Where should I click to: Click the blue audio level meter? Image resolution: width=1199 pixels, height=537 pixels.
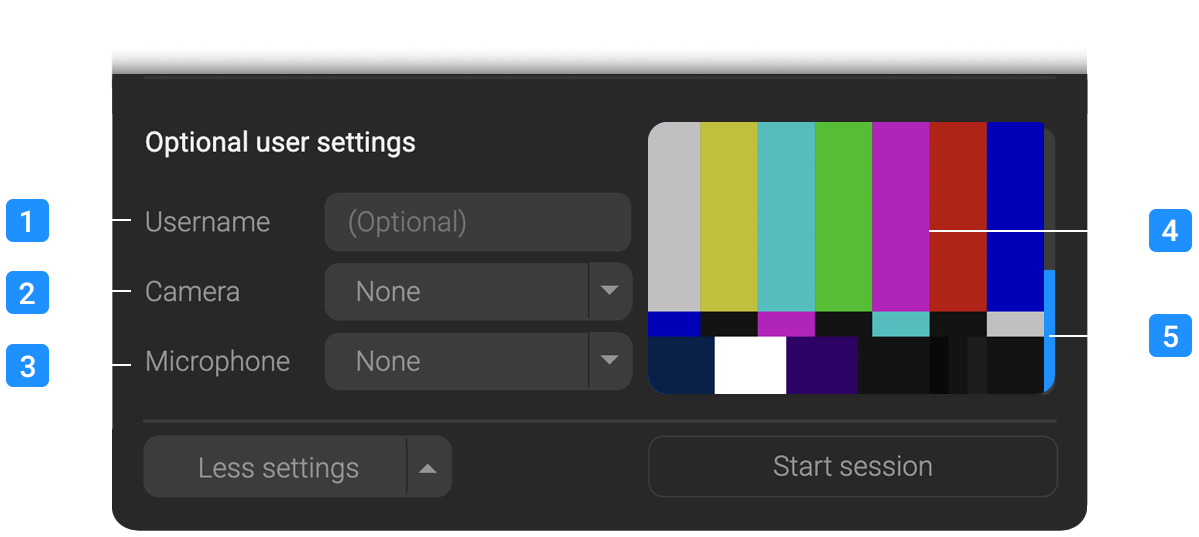(x=1049, y=330)
